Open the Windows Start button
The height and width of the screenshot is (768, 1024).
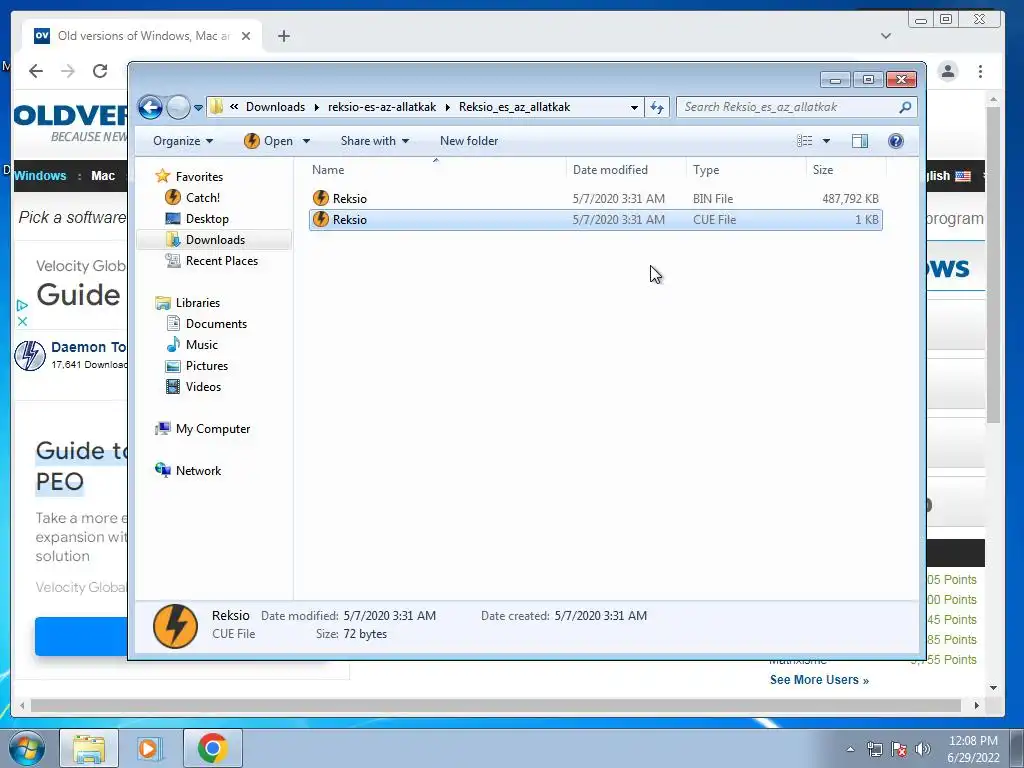(x=27, y=748)
